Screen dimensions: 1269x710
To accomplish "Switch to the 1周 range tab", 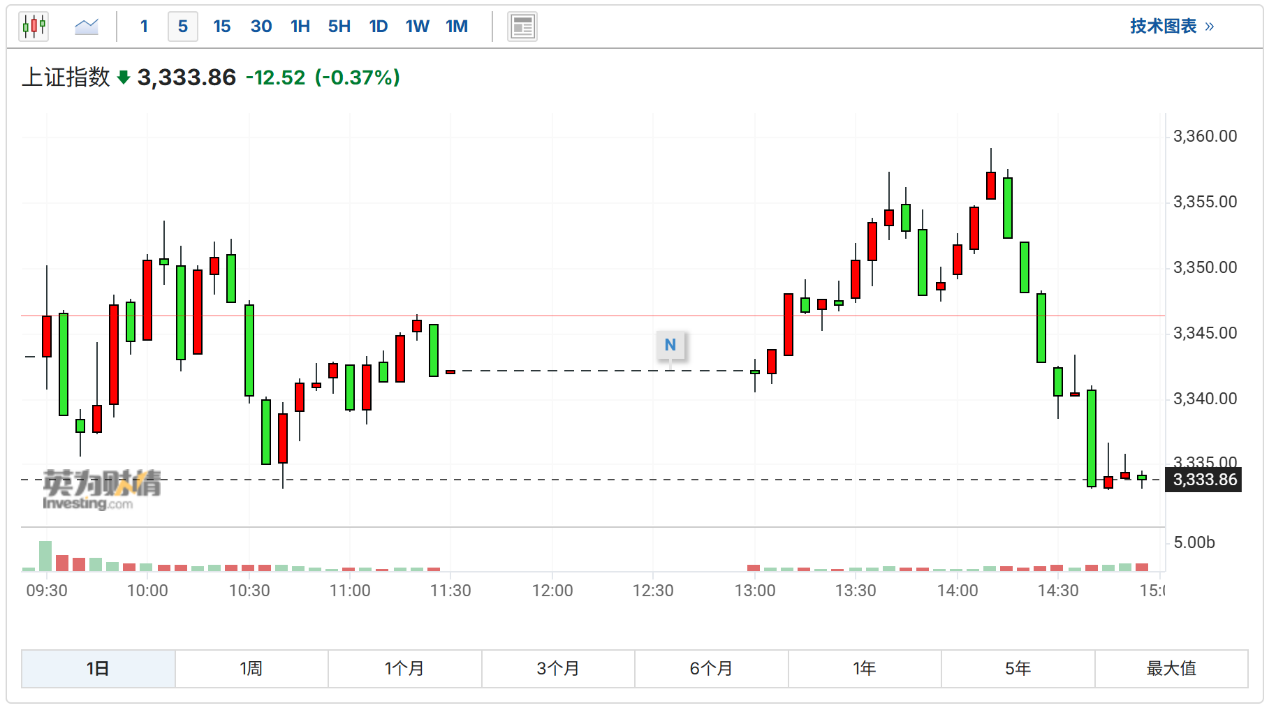I will pyautogui.click(x=251, y=669).
